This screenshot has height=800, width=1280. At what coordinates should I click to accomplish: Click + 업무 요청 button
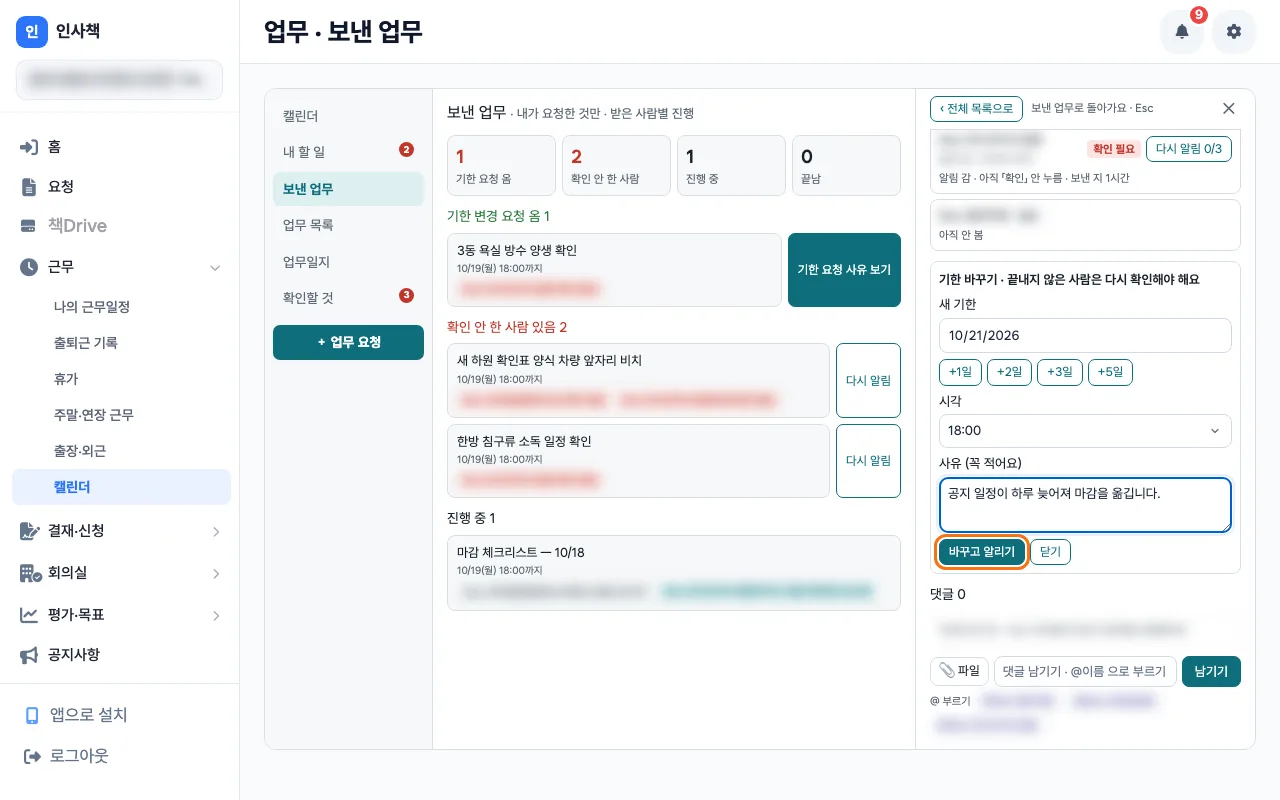[x=348, y=342]
